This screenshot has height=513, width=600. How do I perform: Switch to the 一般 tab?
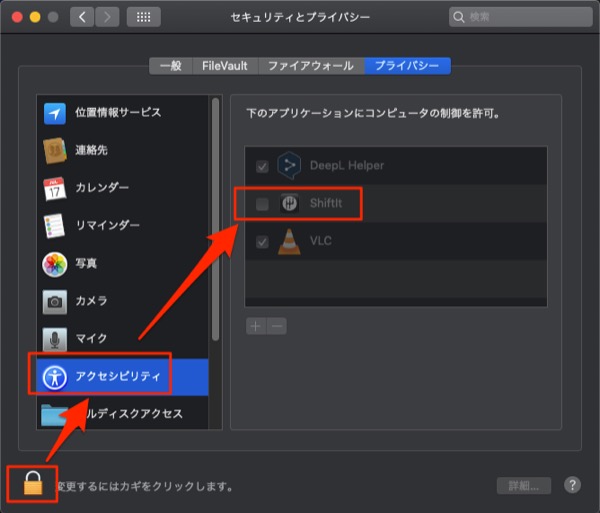pos(170,66)
